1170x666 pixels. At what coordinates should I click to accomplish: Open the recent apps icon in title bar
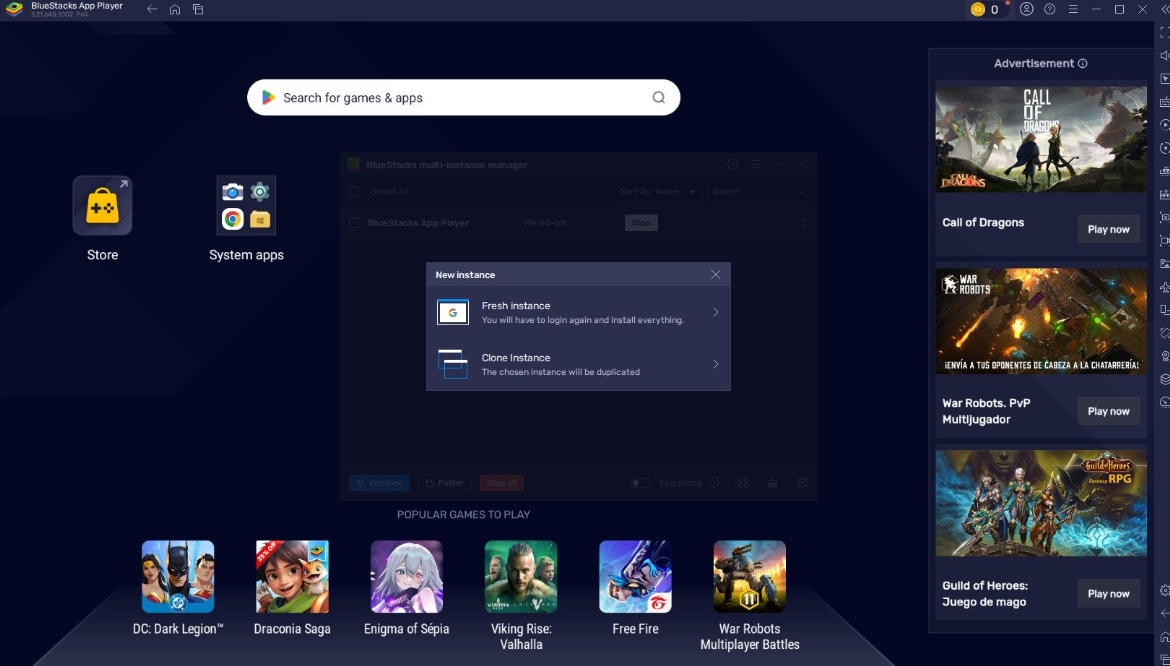click(198, 10)
